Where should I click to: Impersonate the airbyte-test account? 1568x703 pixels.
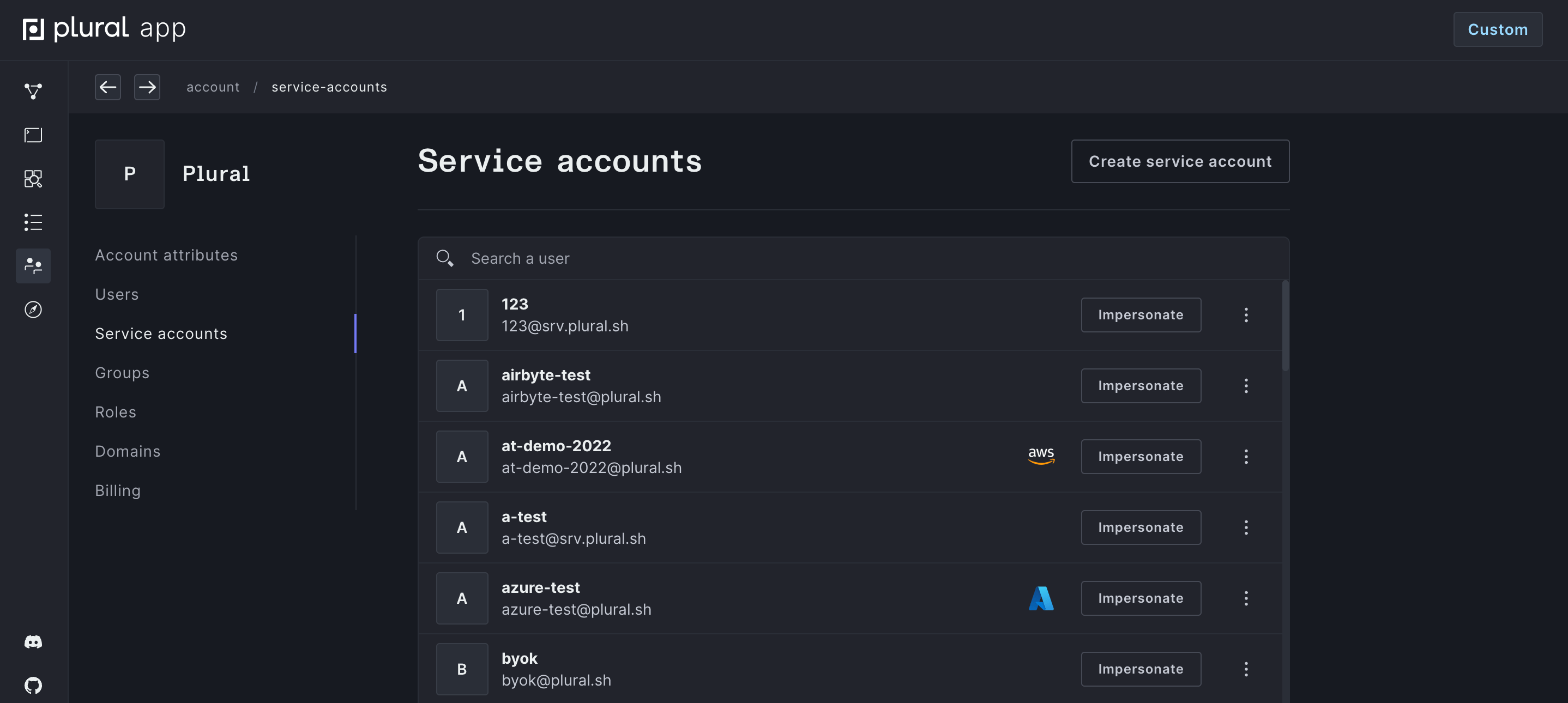coord(1140,386)
